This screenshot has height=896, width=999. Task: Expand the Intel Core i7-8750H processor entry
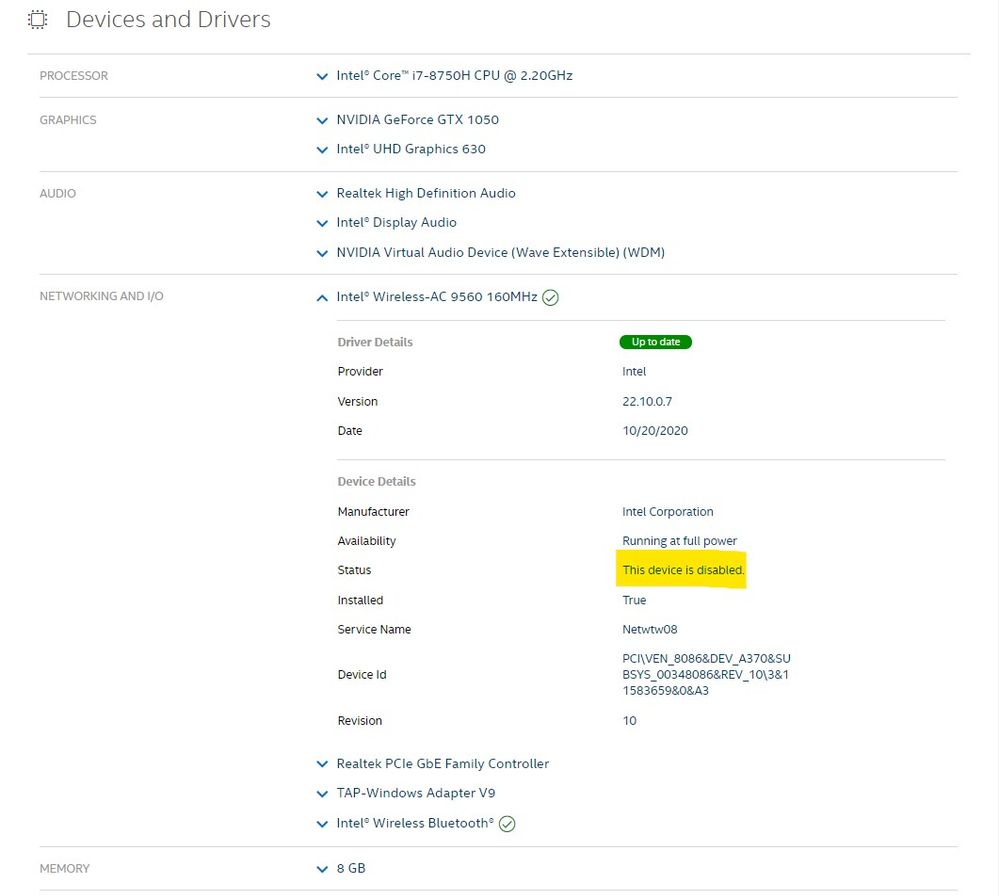click(x=322, y=76)
